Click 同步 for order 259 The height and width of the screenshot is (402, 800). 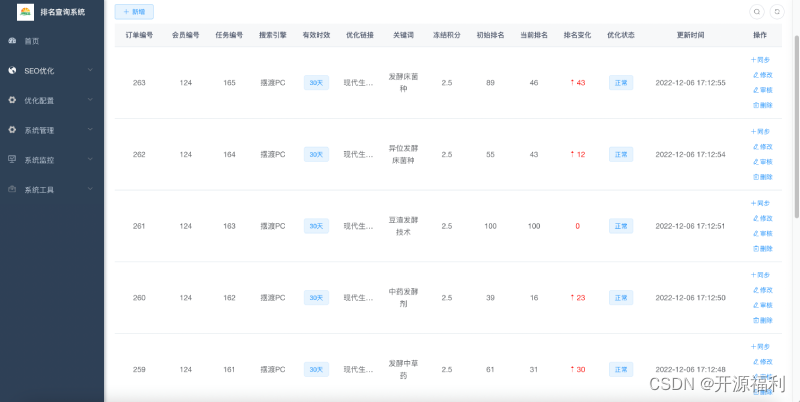pos(760,347)
